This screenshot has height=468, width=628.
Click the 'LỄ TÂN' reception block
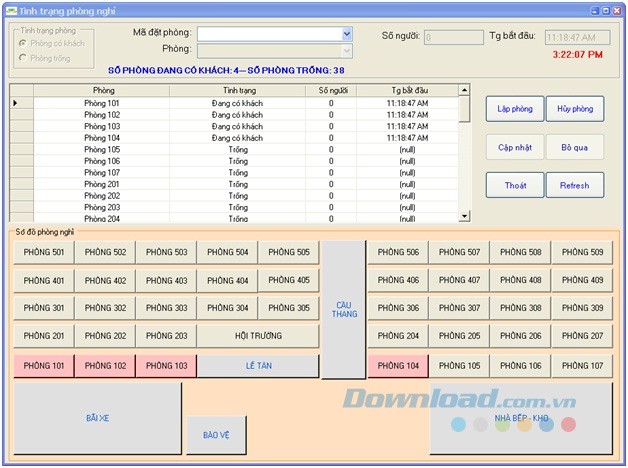(x=257, y=366)
